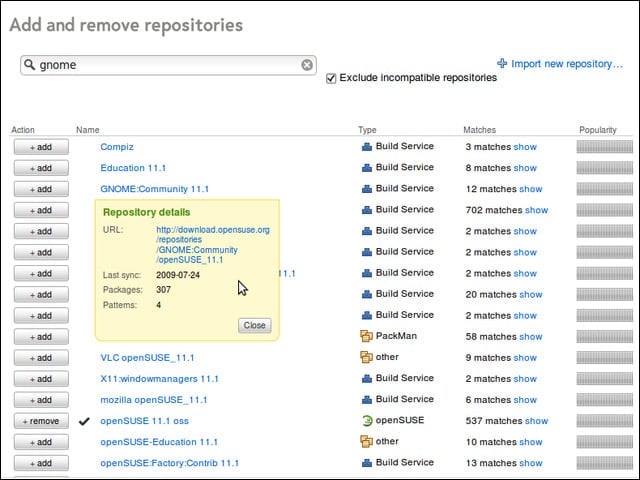This screenshot has width=640, height=480.
Task: Show the 6 matches for mozilla
Action: pos(525,400)
